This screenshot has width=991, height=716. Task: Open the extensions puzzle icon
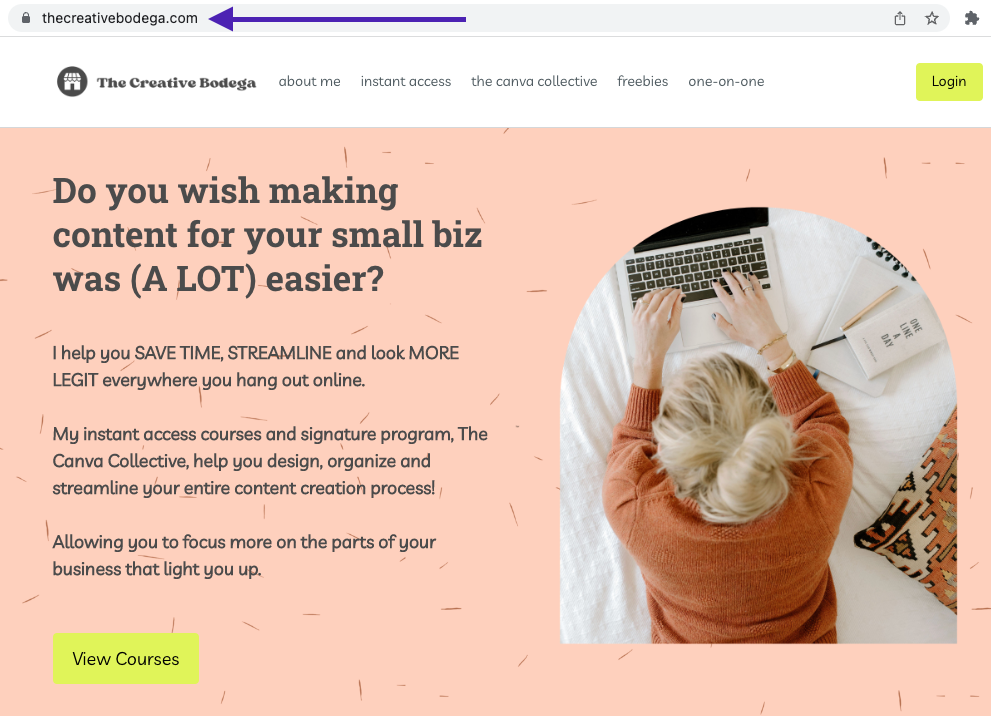click(971, 18)
